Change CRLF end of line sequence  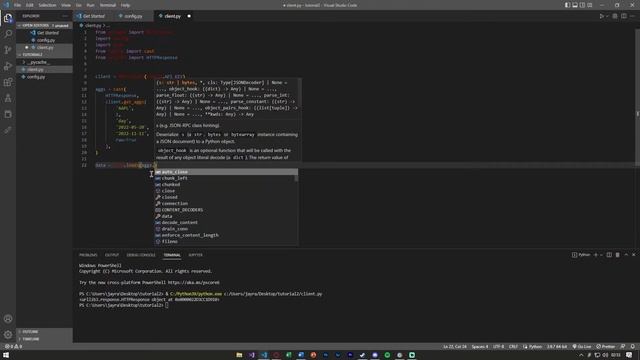[x=513, y=347]
